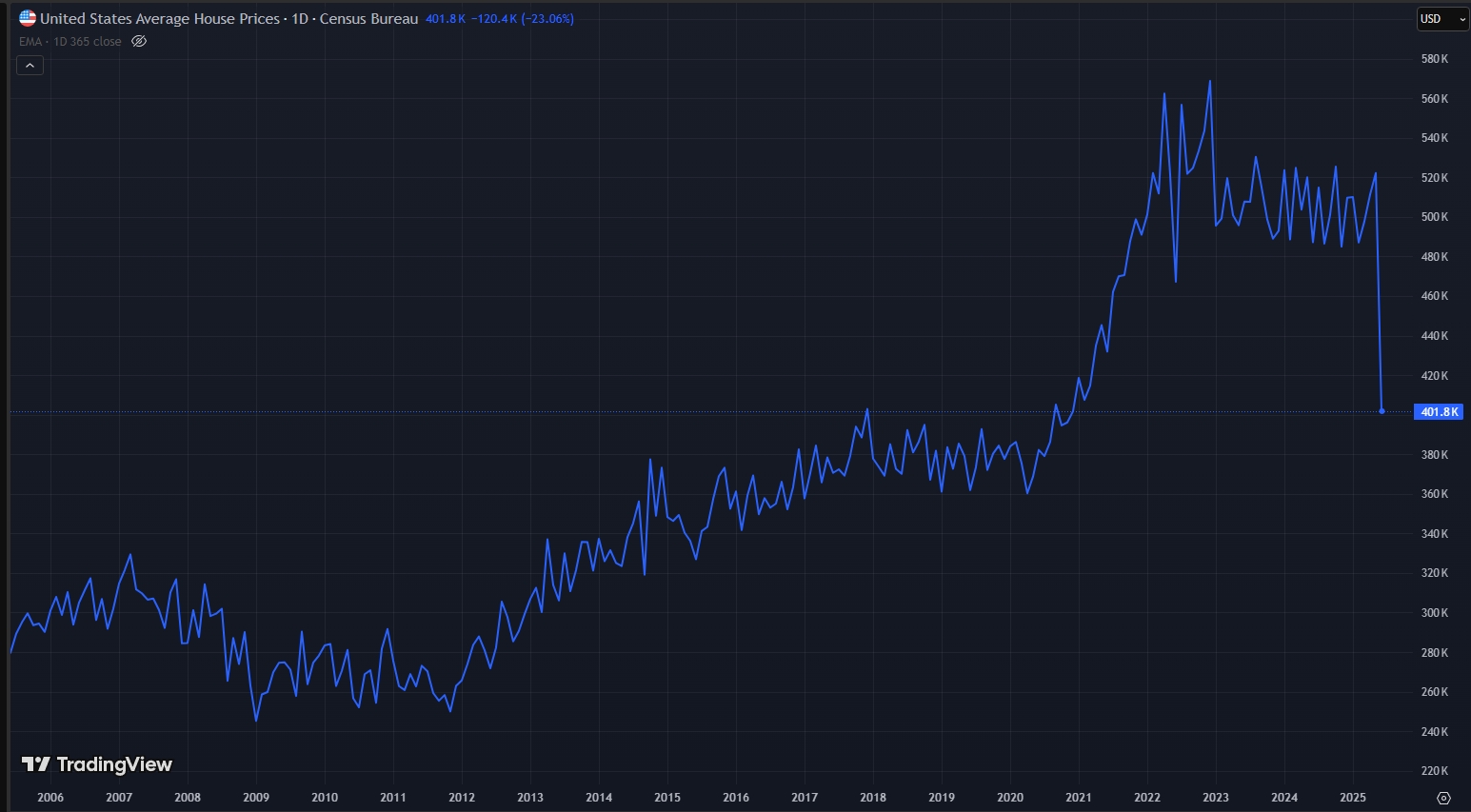
Task: Click the 220K price axis label
Action: 1434,771
